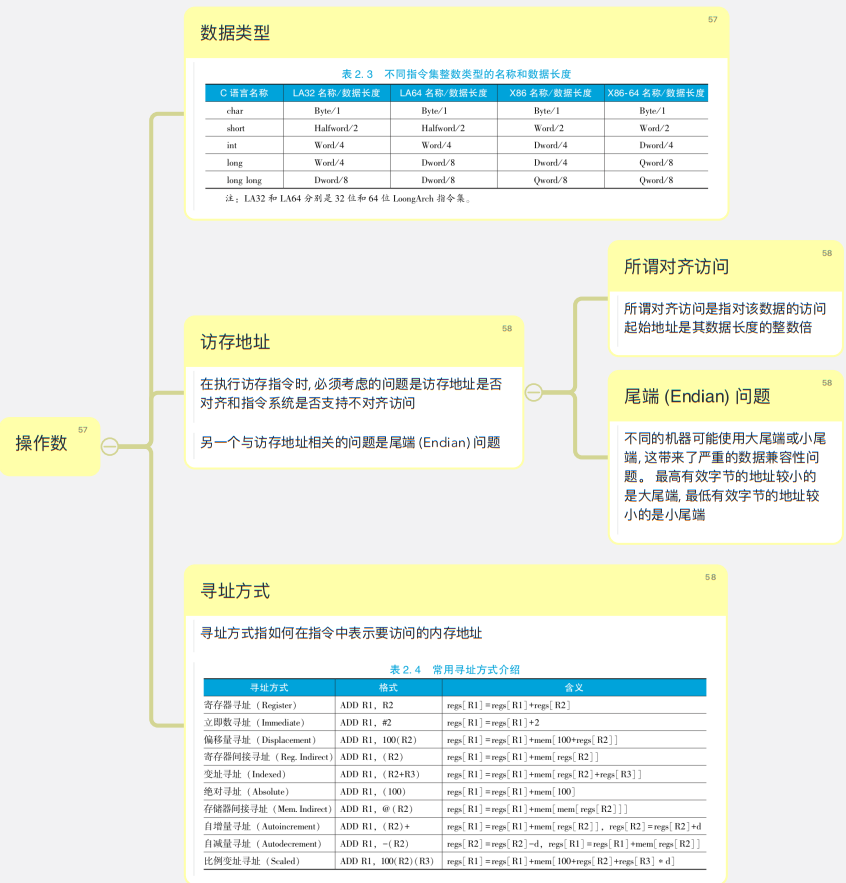Viewport: 846px width, 883px height.
Task: Select the 数据类型 node title
Action: (x=235, y=33)
